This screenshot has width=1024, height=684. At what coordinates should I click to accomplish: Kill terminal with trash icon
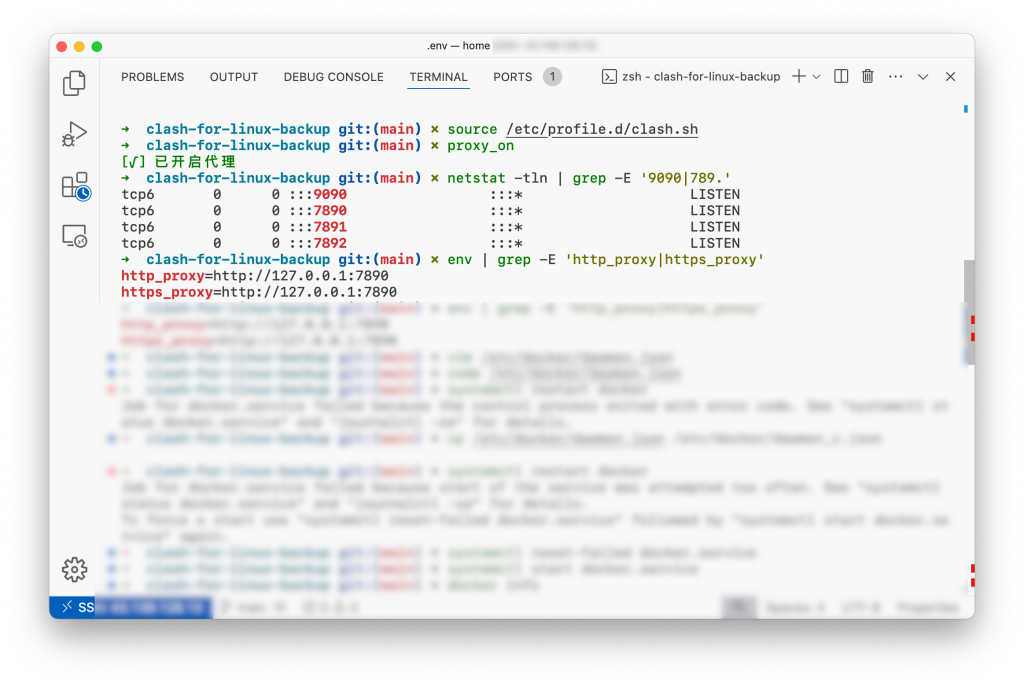(x=868, y=77)
